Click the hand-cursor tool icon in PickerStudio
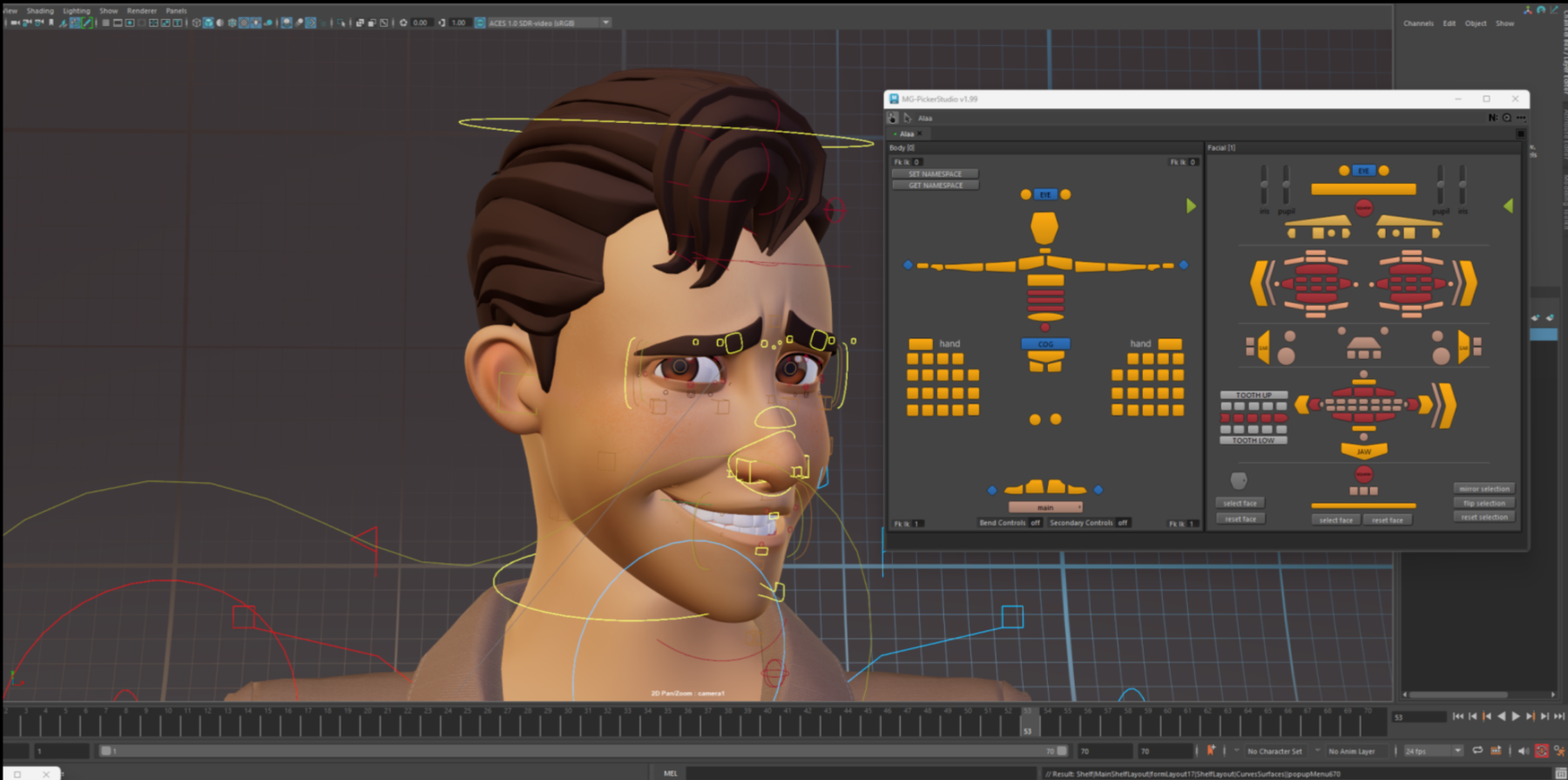The width and height of the screenshot is (1568, 780). pos(893,118)
